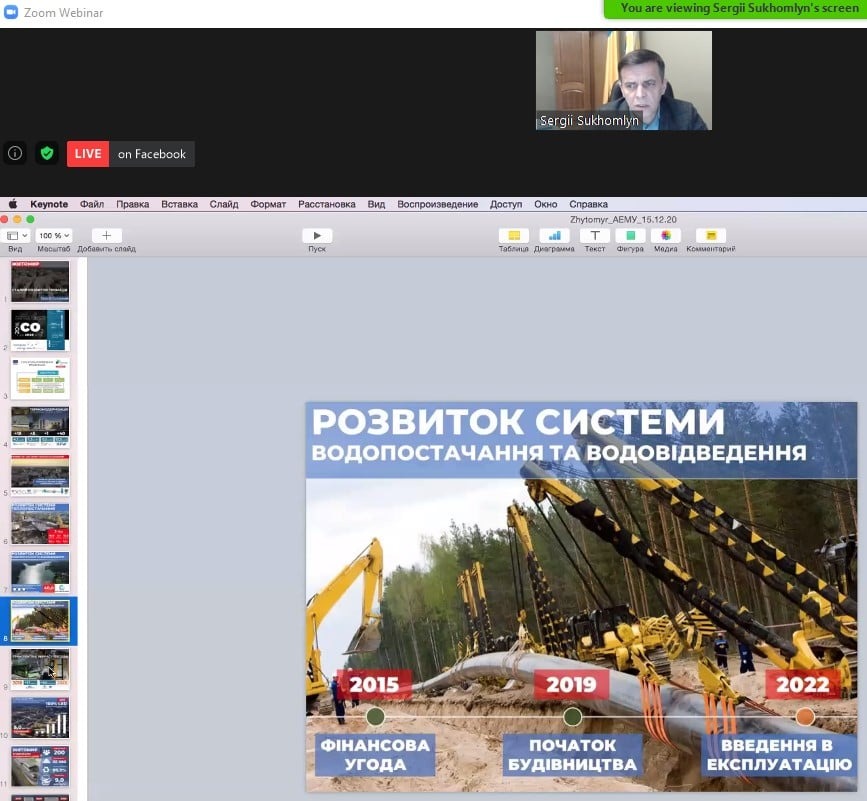Expand the 100% Масштаб zoom dropdown
Screen dimensions: 867x801
coord(53,236)
